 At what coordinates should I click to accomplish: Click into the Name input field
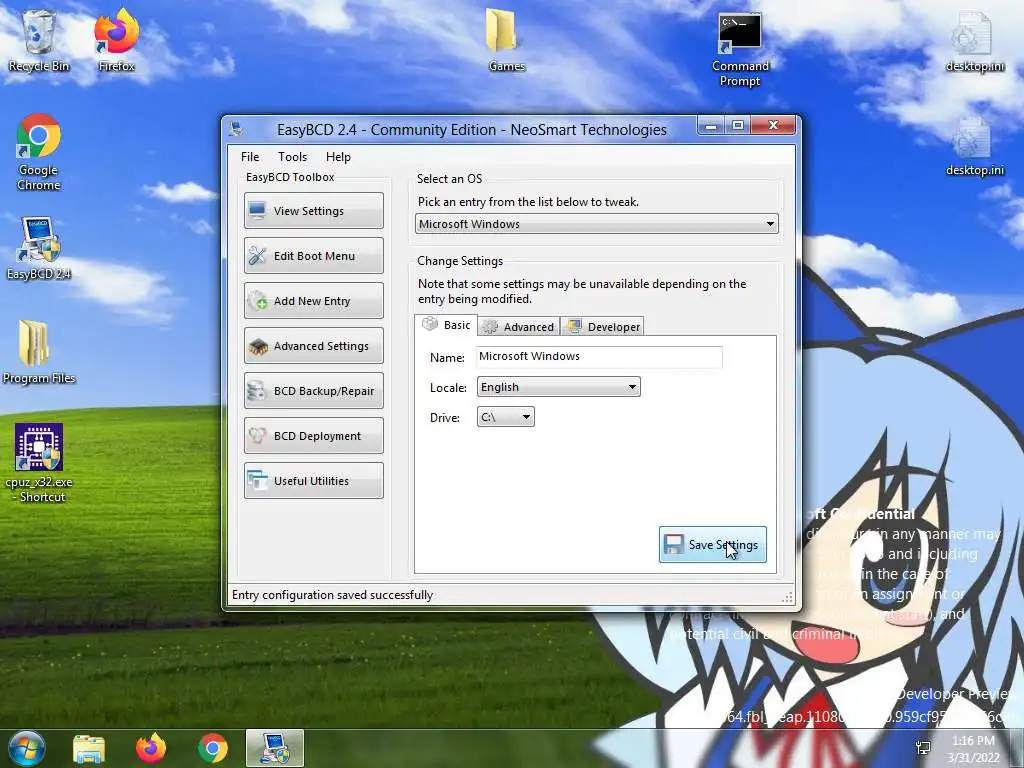[x=600, y=357]
